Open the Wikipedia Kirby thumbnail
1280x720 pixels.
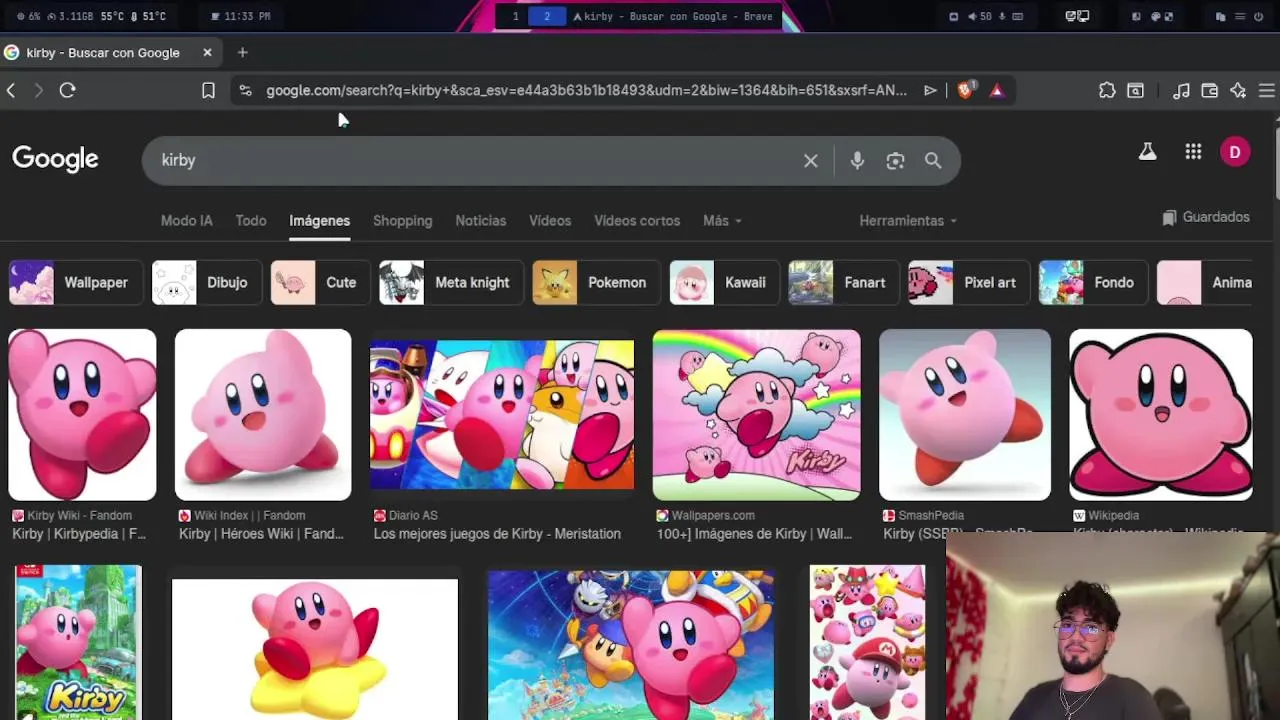(x=1161, y=415)
